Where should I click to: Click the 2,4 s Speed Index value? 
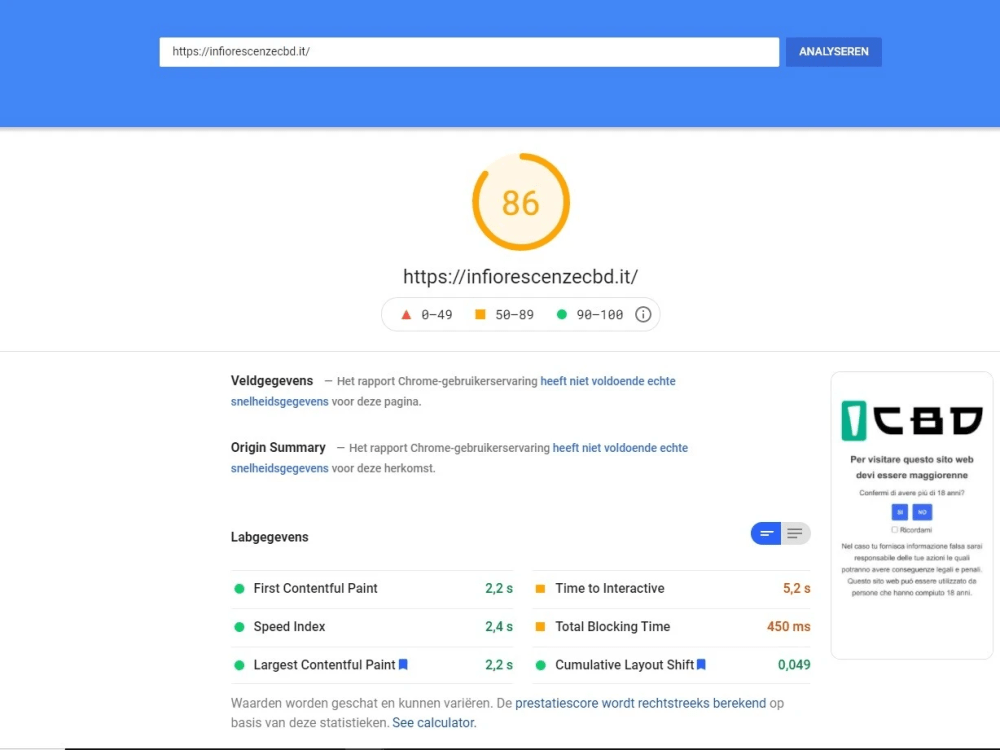coord(499,626)
